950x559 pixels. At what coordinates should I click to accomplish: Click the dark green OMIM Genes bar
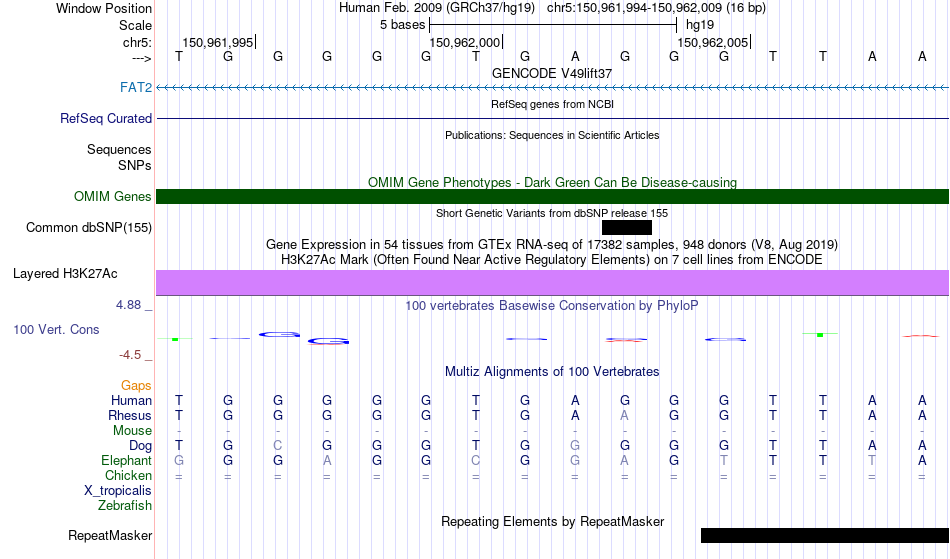pos(553,196)
